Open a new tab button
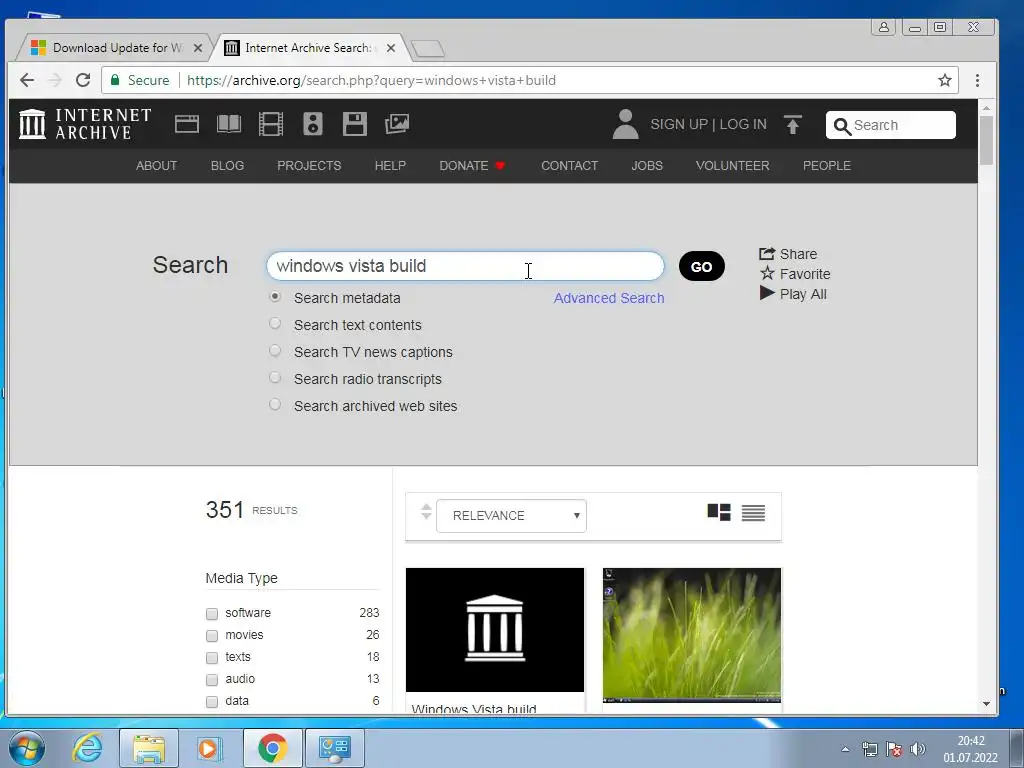Screen dimensions: 1024x768 pos(428,48)
